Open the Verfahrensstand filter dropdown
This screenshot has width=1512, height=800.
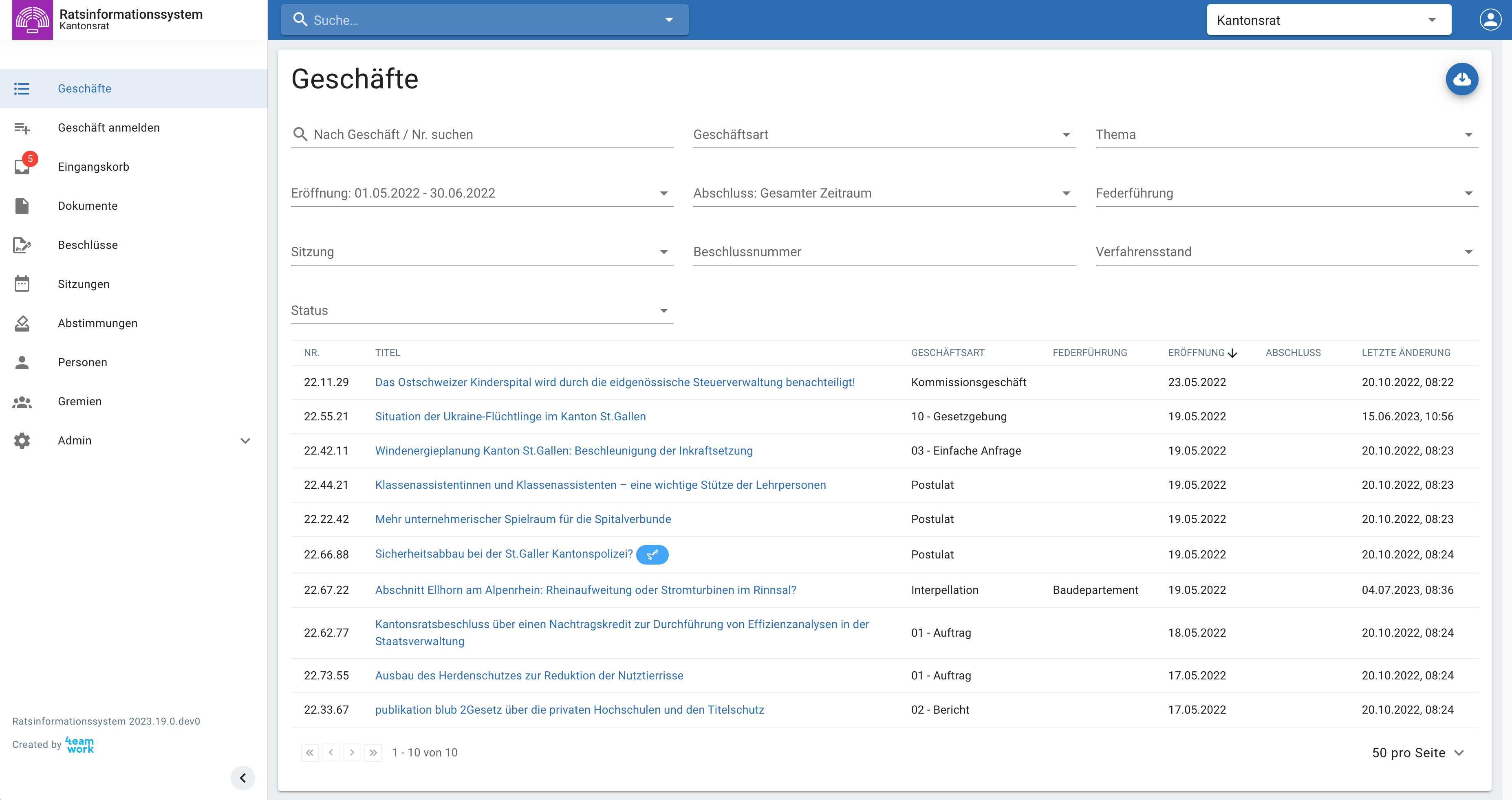click(1286, 252)
